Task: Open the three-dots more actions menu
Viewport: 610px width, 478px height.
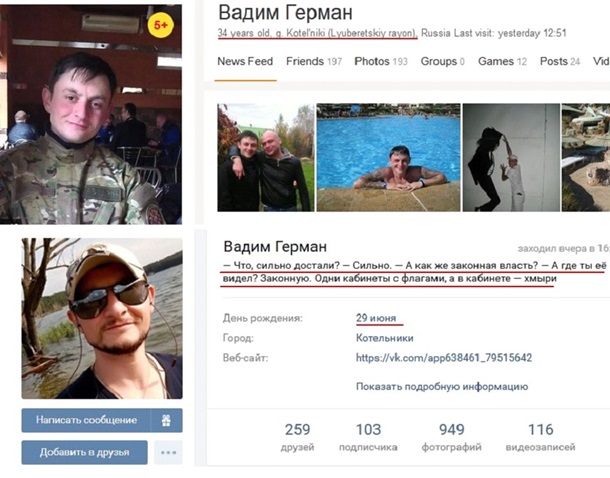Action: 168,453
